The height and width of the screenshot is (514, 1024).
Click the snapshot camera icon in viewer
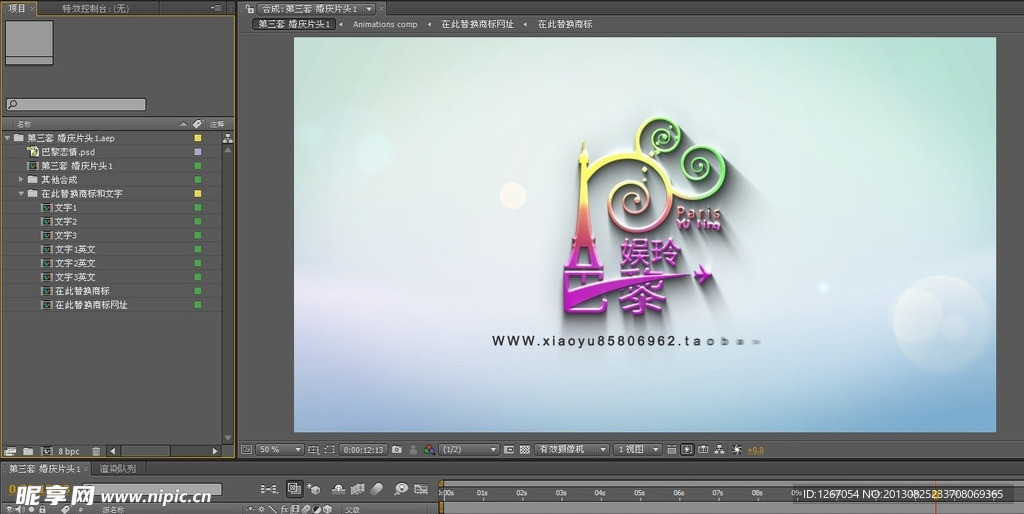397,450
